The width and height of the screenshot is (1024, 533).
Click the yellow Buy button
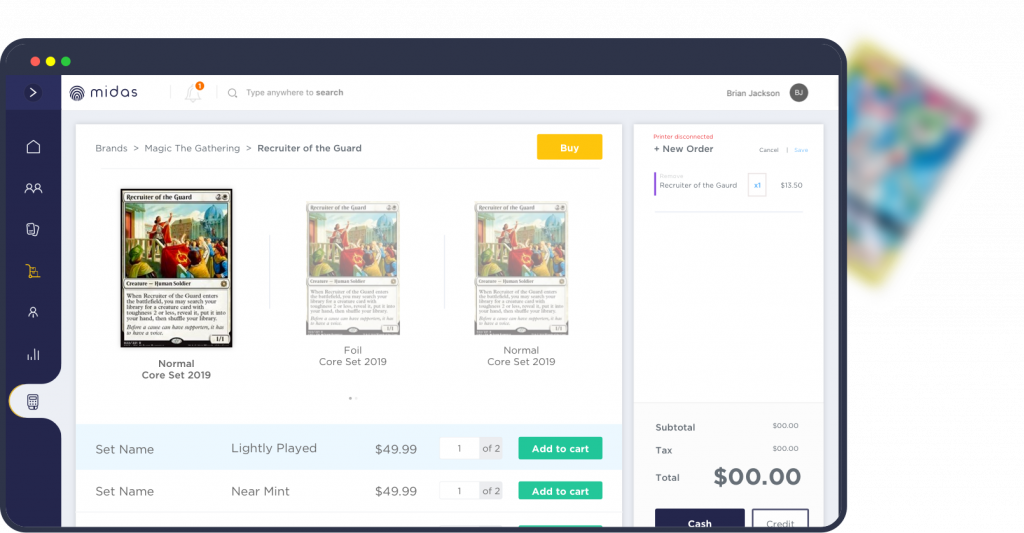[x=569, y=148]
